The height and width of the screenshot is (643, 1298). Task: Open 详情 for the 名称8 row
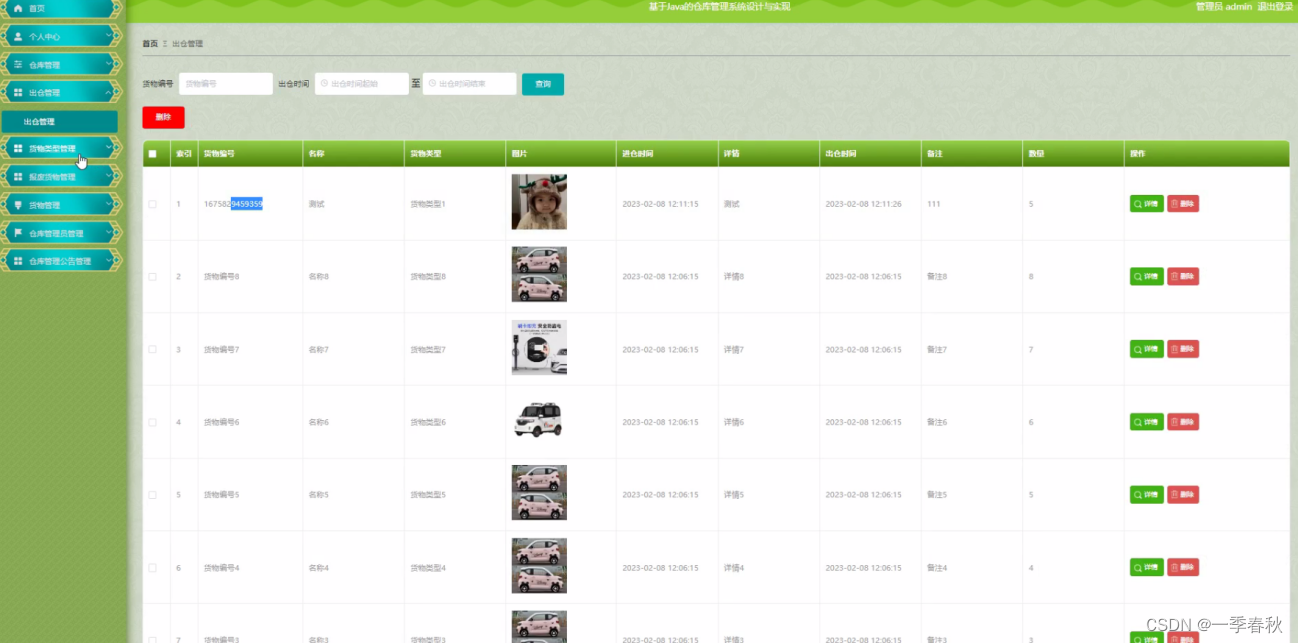(x=1147, y=276)
